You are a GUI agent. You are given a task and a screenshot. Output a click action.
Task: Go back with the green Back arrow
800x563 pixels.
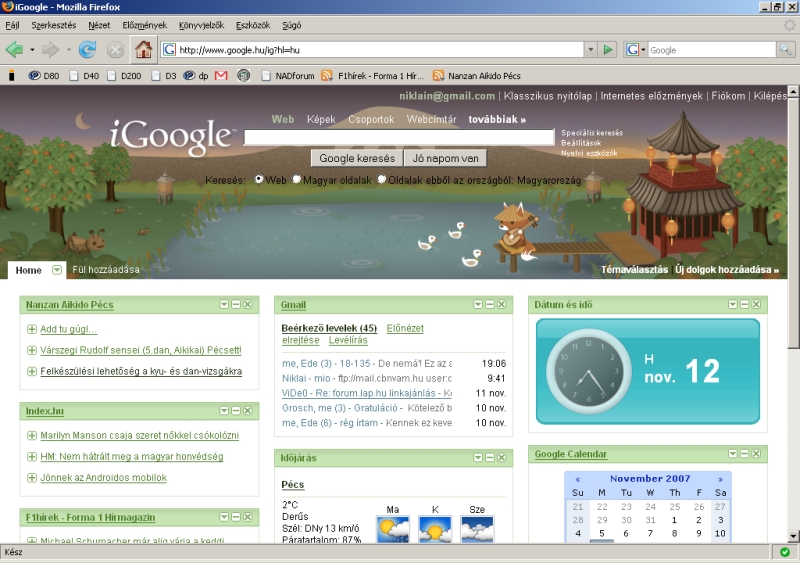[14, 50]
